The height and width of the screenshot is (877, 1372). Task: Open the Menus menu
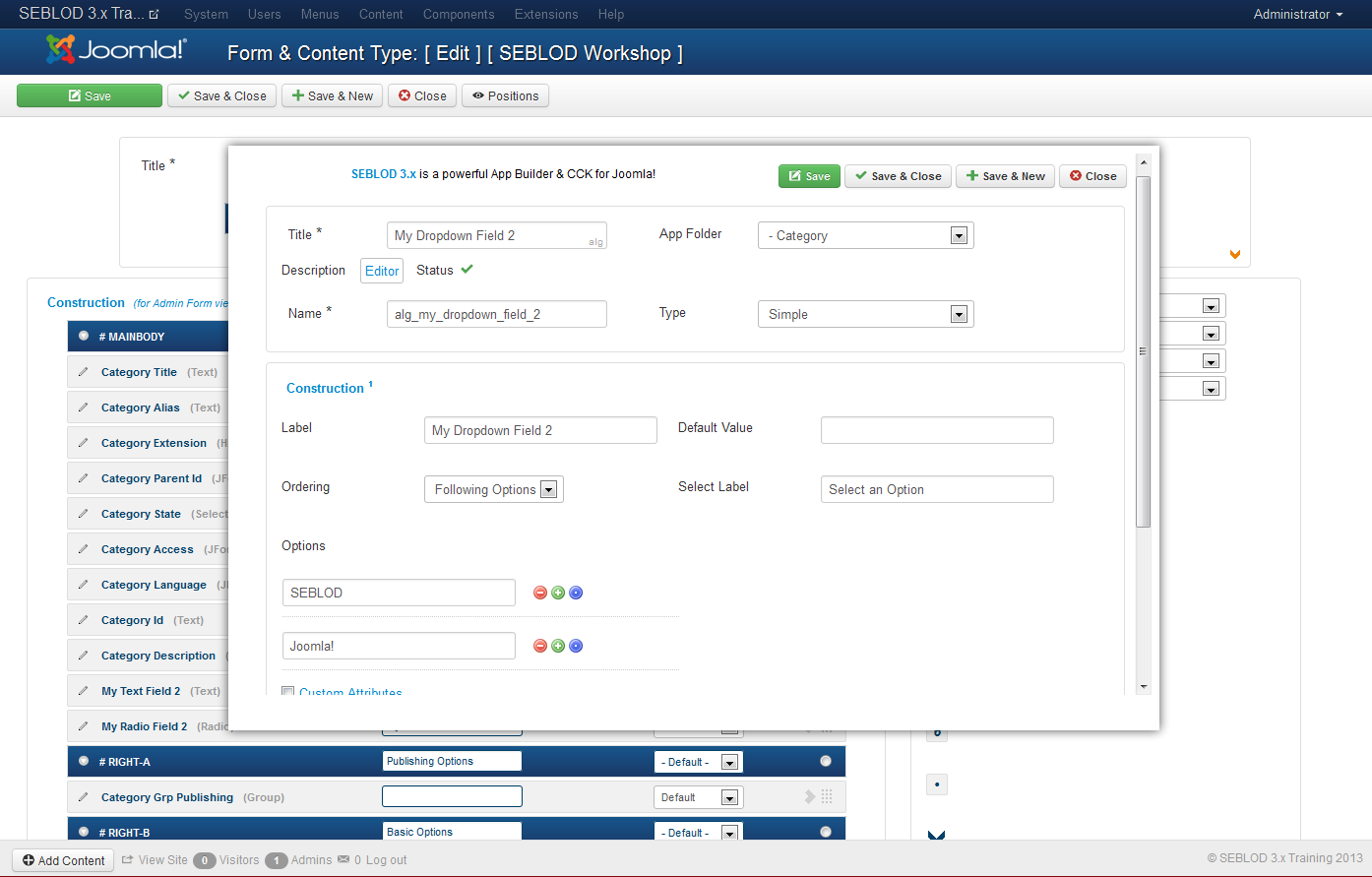pyautogui.click(x=320, y=14)
